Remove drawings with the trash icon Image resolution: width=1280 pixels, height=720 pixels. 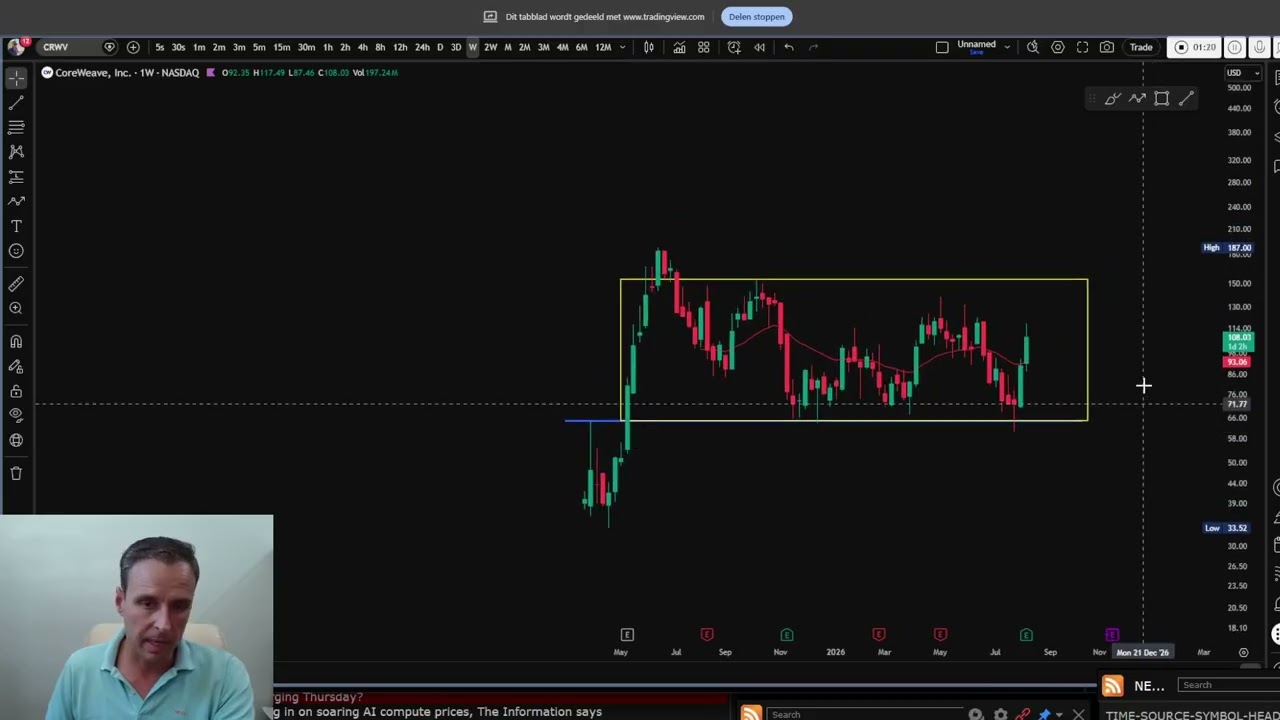pos(16,473)
